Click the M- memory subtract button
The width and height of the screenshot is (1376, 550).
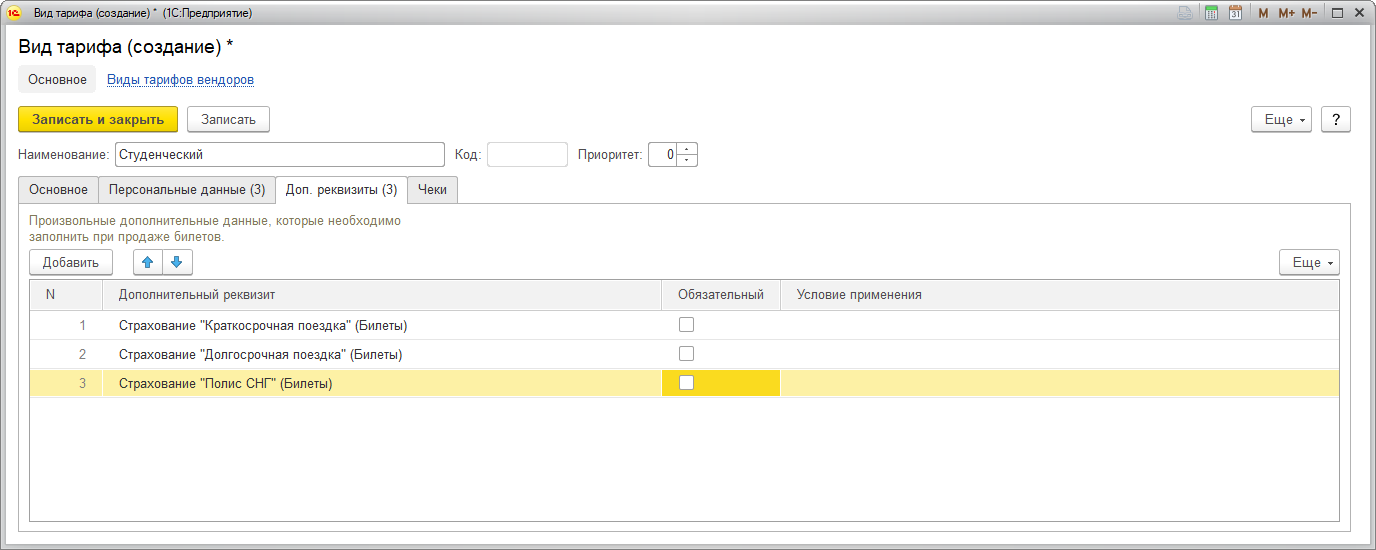coord(1309,13)
